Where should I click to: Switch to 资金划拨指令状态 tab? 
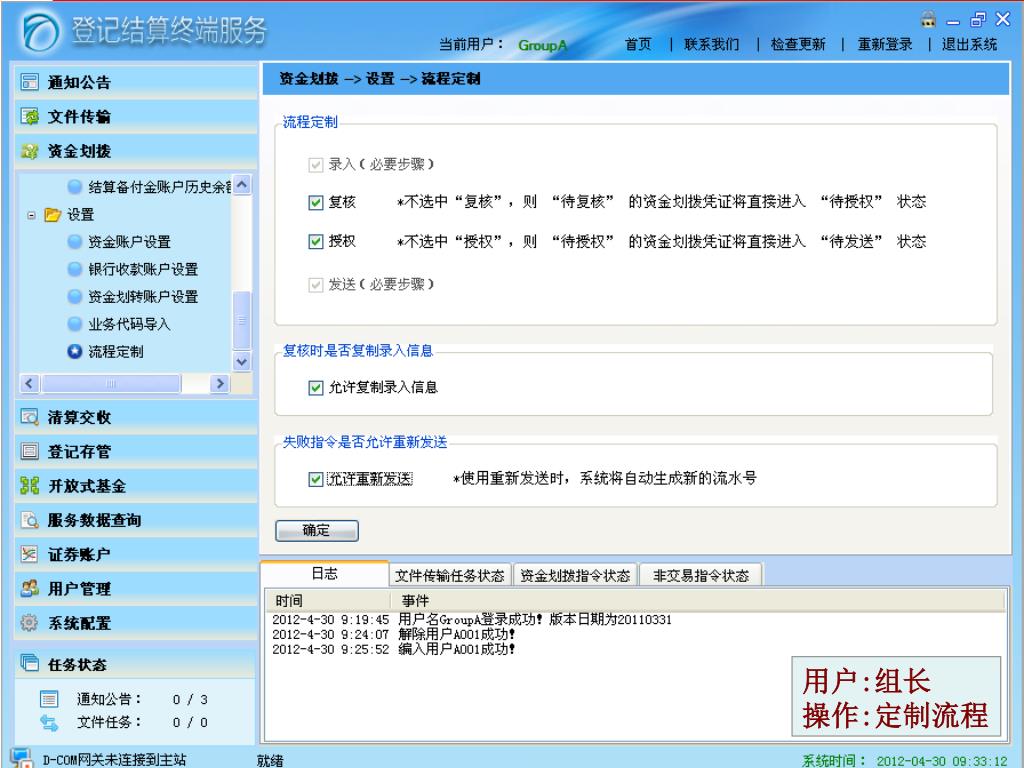pyautogui.click(x=575, y=575)
